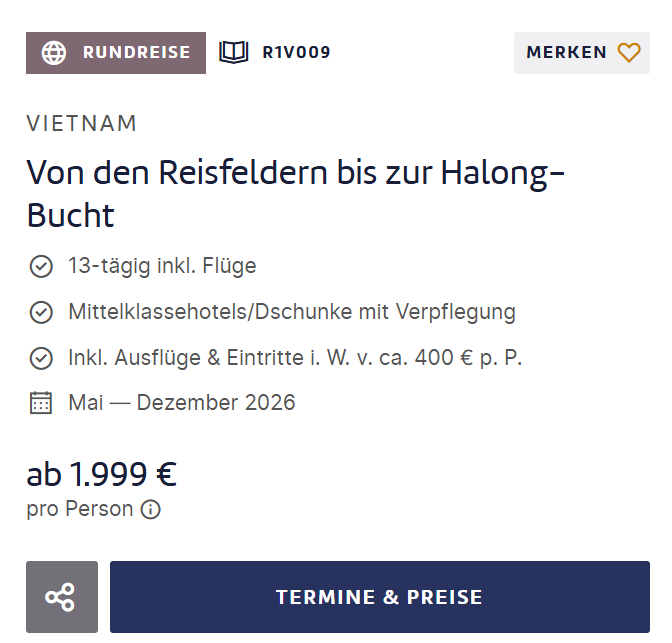
Task: Click checkmark icon beside Ausflüge & Eintritte
Action: coord(41,358)
